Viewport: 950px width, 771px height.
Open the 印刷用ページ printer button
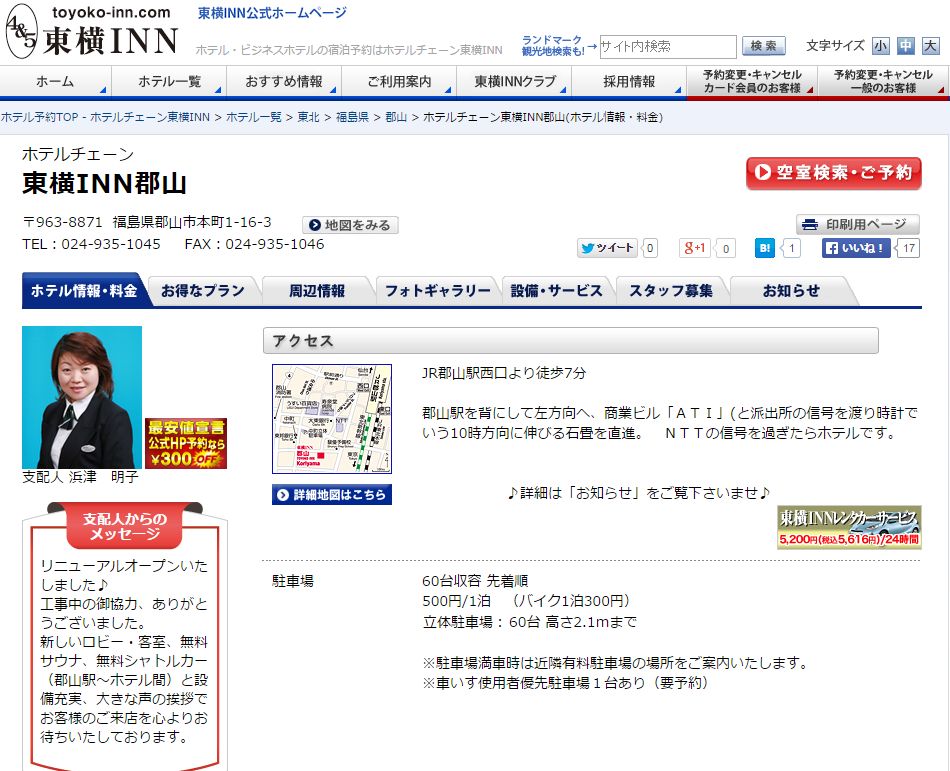click(857, 225)
